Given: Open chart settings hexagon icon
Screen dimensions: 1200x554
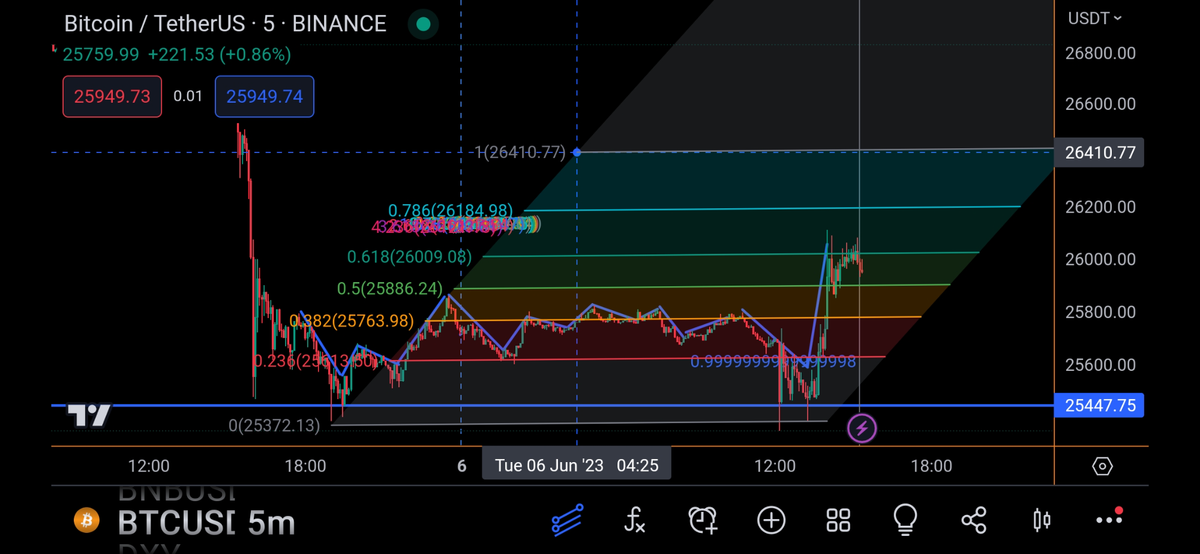Looking at the screenshot, I should coord(1102,466).
